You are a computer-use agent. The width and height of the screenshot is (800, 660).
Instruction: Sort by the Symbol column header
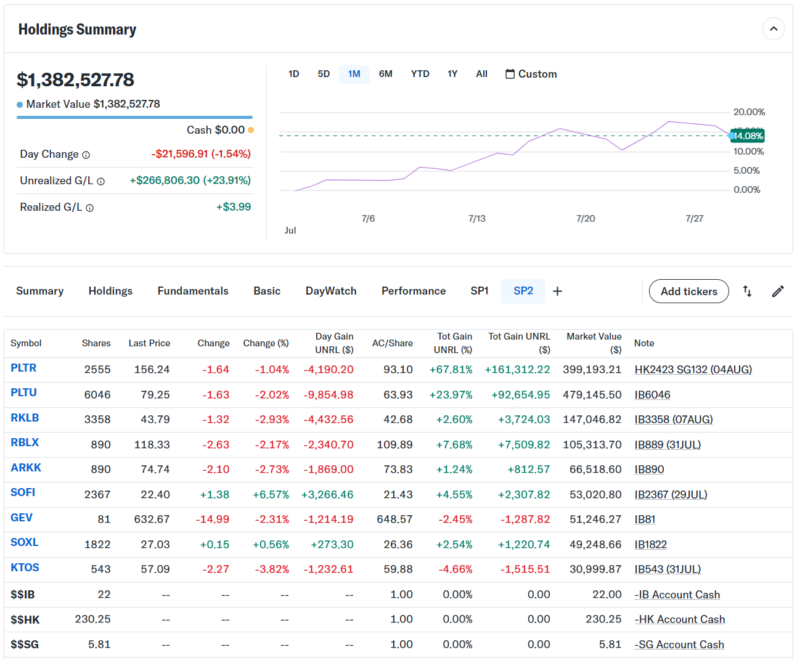point(26,343)
